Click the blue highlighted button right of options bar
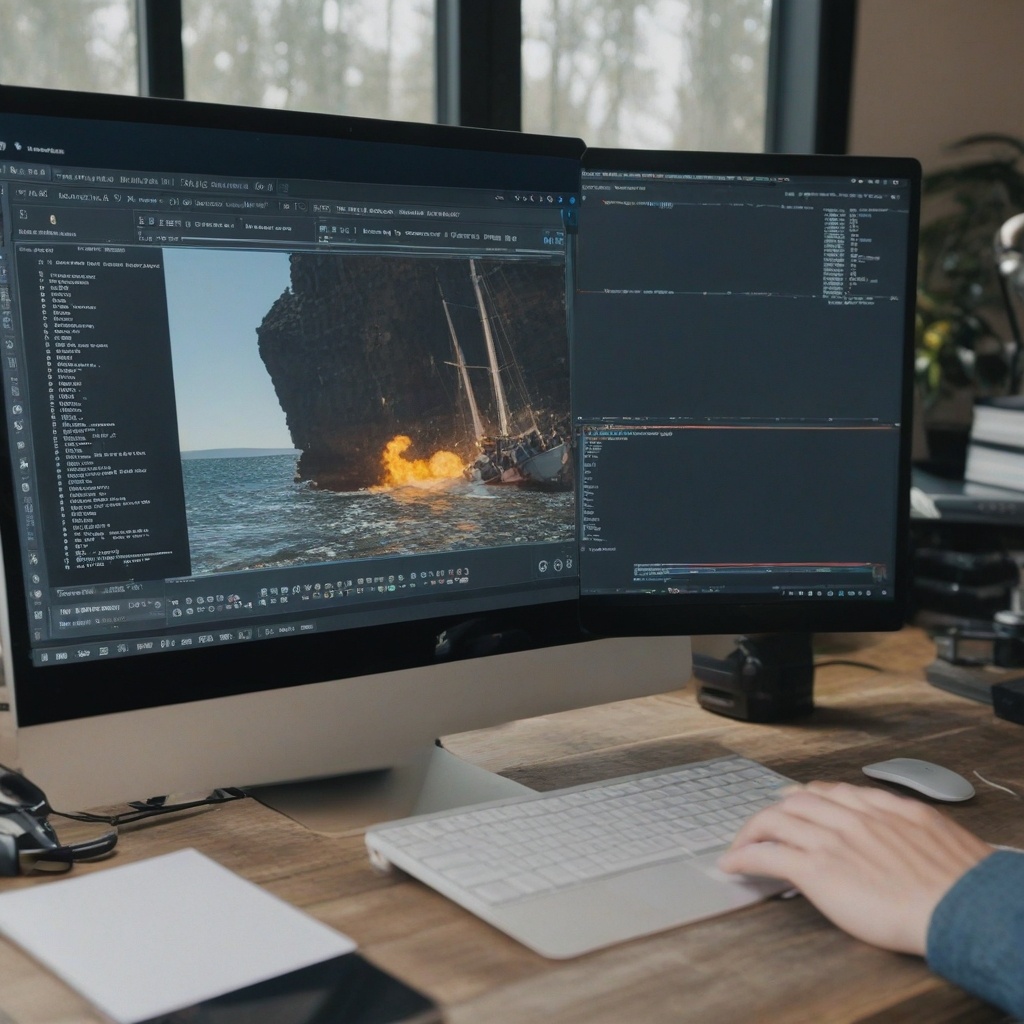 click(x=553, y=240)
